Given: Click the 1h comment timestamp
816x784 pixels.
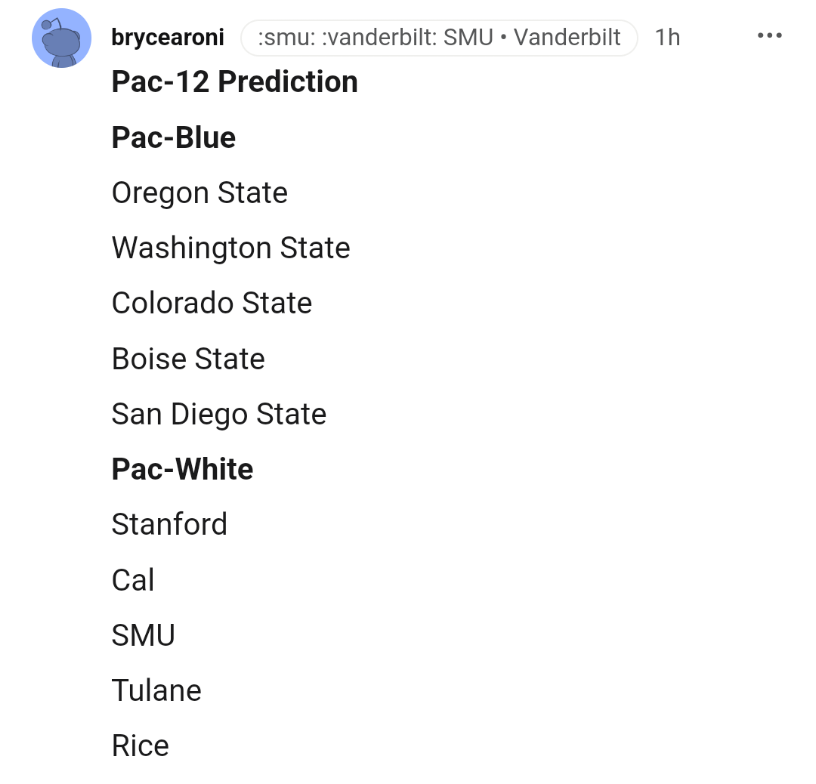Looking at the screenshot, I should pyautogui.click(x=667, y=37).
